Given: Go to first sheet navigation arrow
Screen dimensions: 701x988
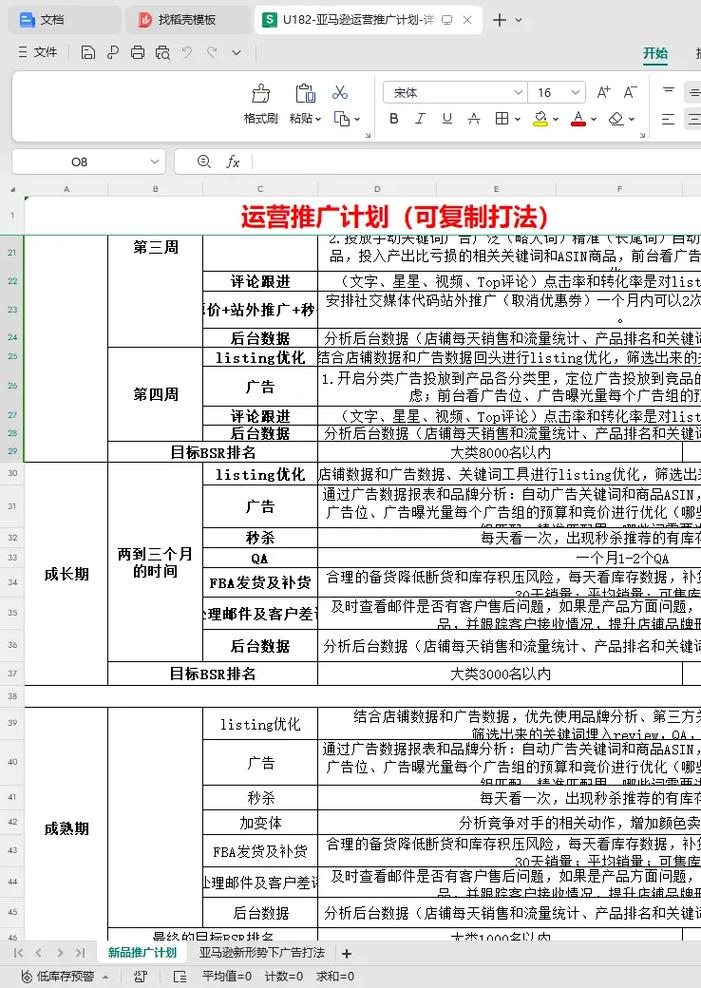Looking at the screenshot, I should point(18,953).
